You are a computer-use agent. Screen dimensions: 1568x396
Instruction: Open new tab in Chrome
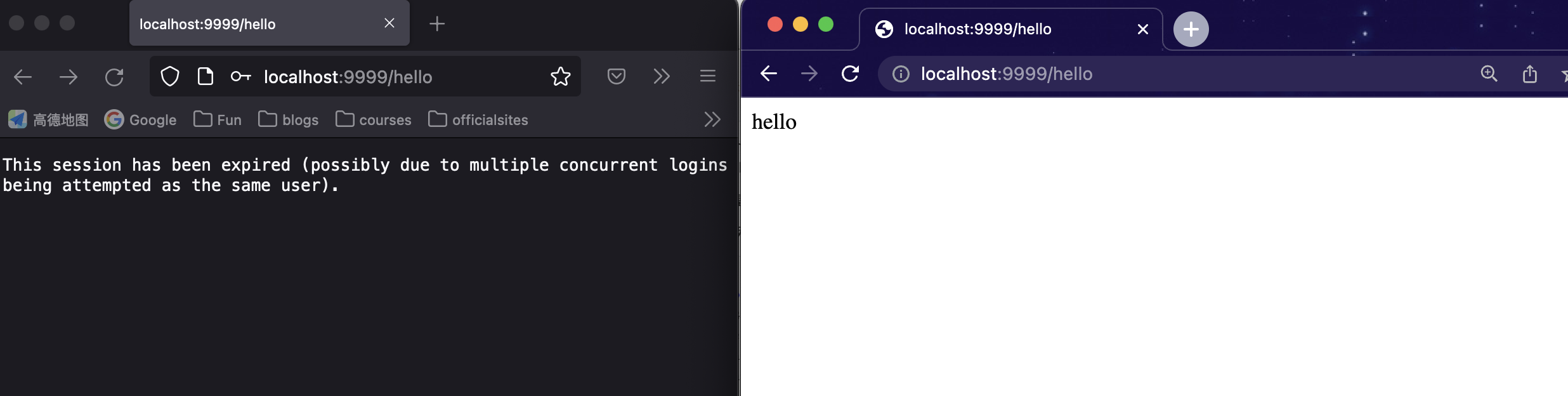coord(1191,29)
